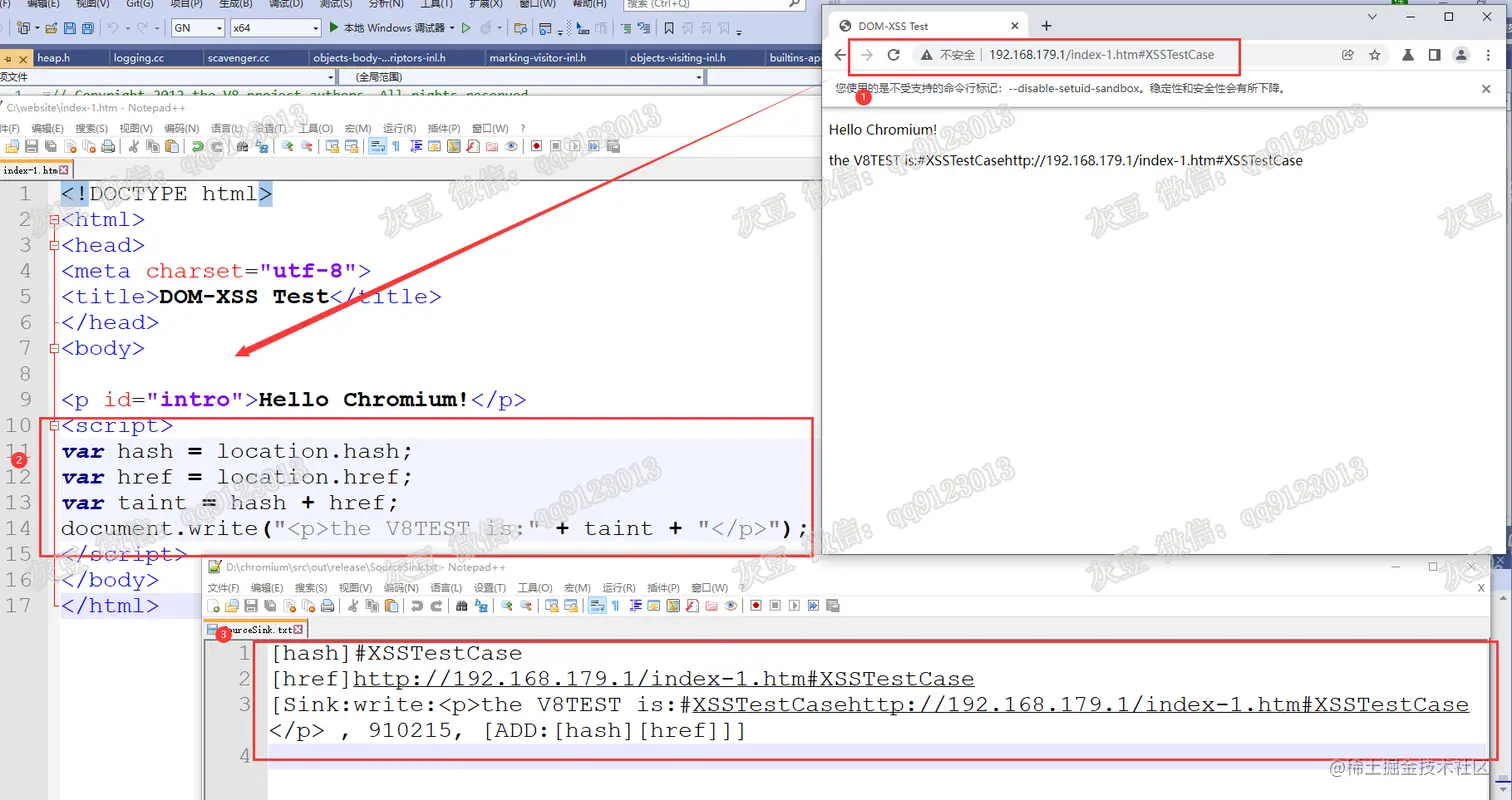Click the Save icon in Visual Studio toolbar
Screen dimensions: 1512x800
click(x=70, y=28)
